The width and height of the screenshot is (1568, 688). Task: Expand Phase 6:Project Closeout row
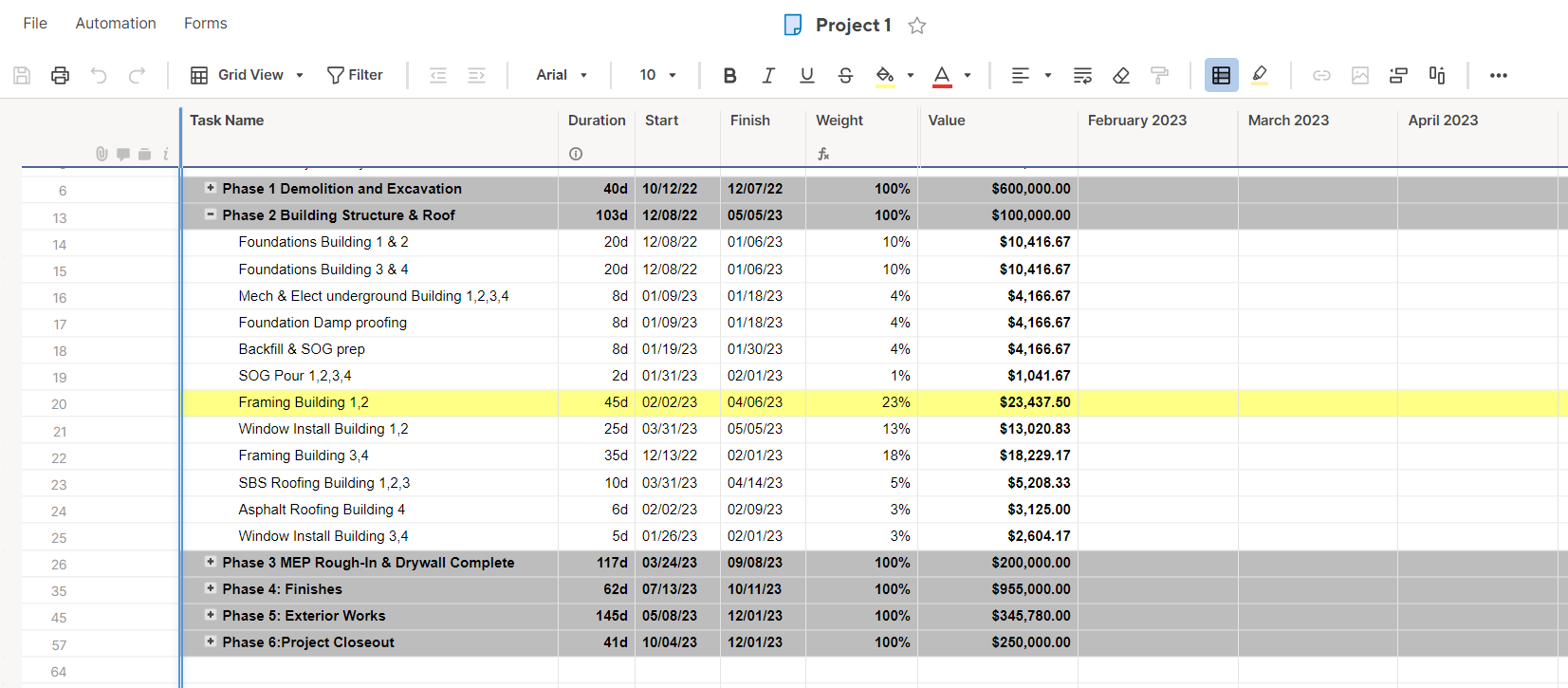tap(211, 642)
